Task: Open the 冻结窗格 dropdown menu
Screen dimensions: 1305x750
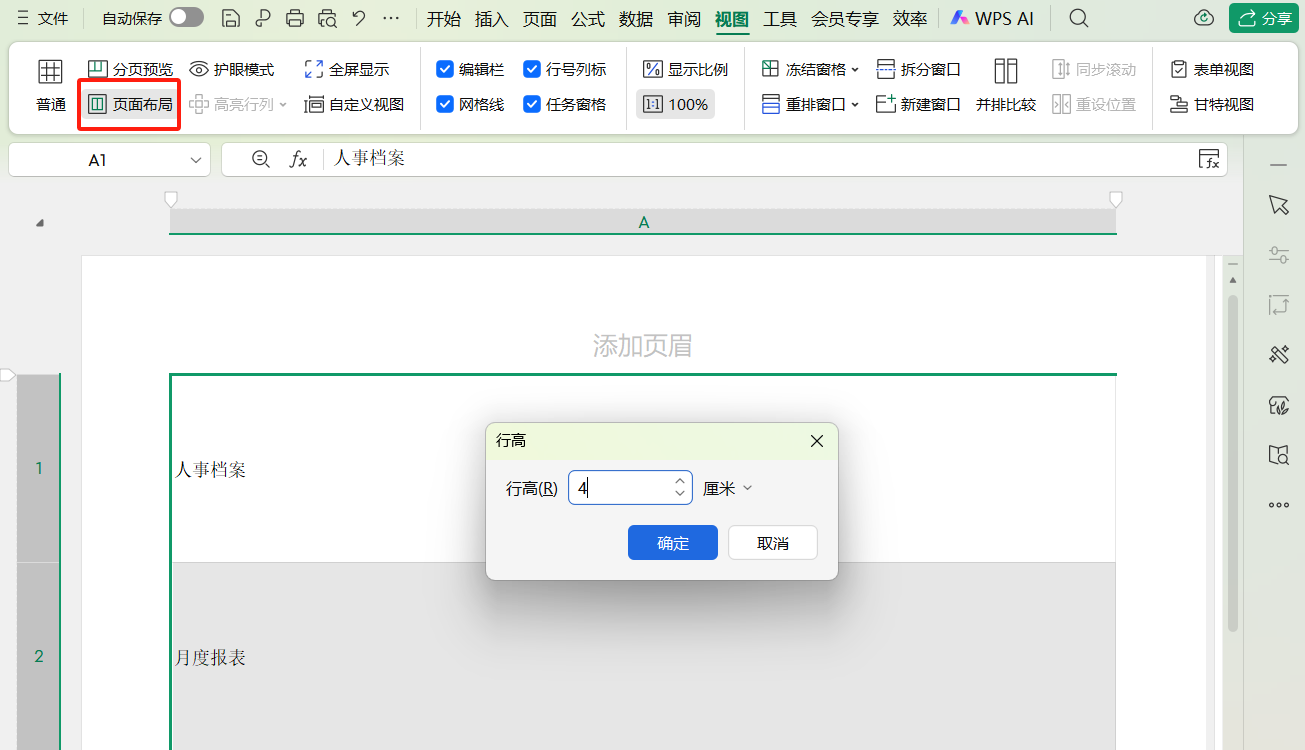Action: [x=808, y=68]
